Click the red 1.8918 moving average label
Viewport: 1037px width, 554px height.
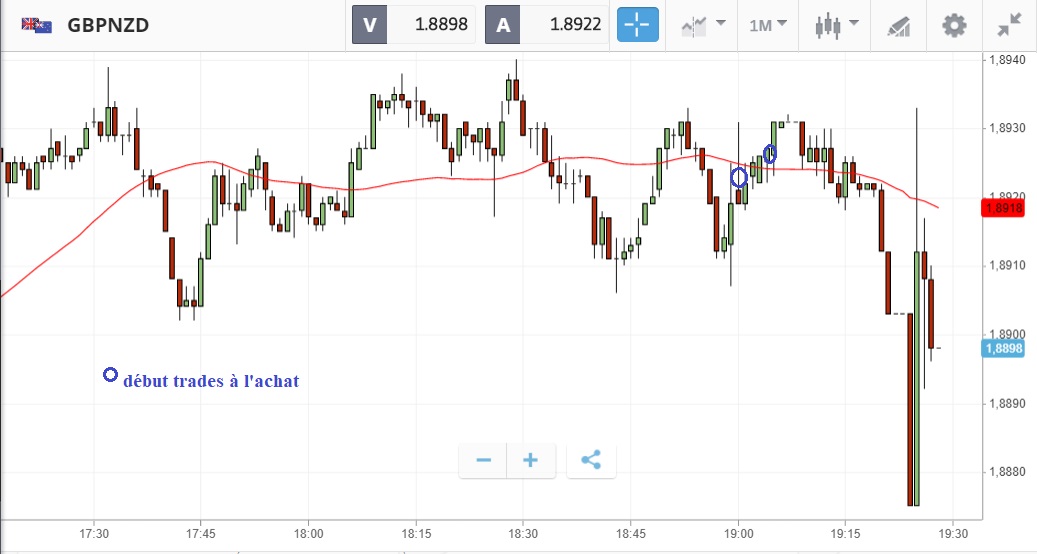point(1001,208)
